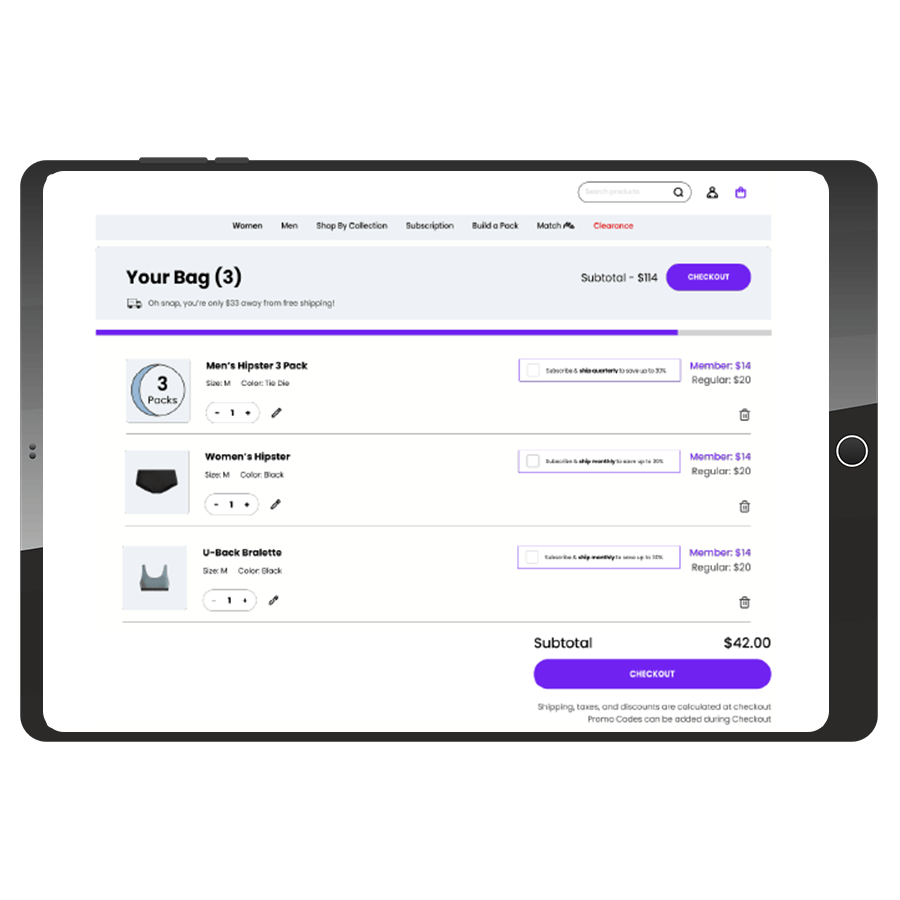Image resolution: width=900 pixels, height=900 pixels.
Task: Increase quantity of Men's Hipster 3 Pack
Action: point(248,413)
